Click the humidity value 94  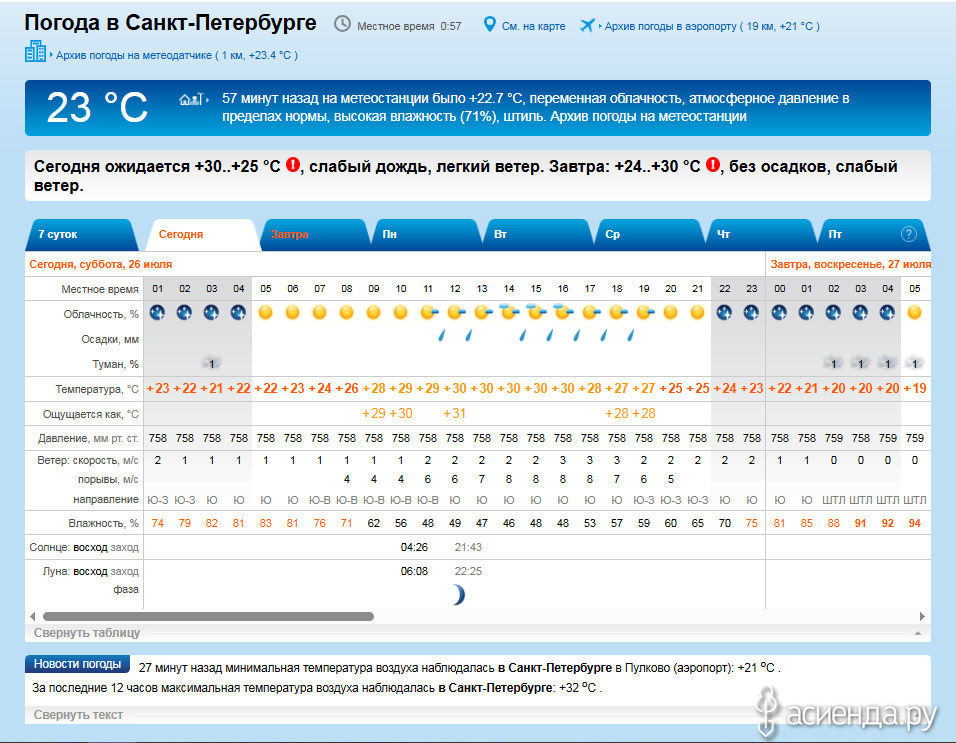(x=915, y=523)
